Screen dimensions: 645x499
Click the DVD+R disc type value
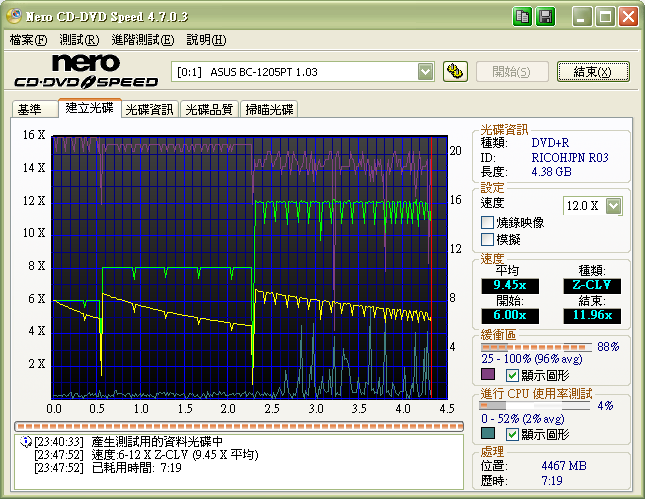[x=550, y=143]
